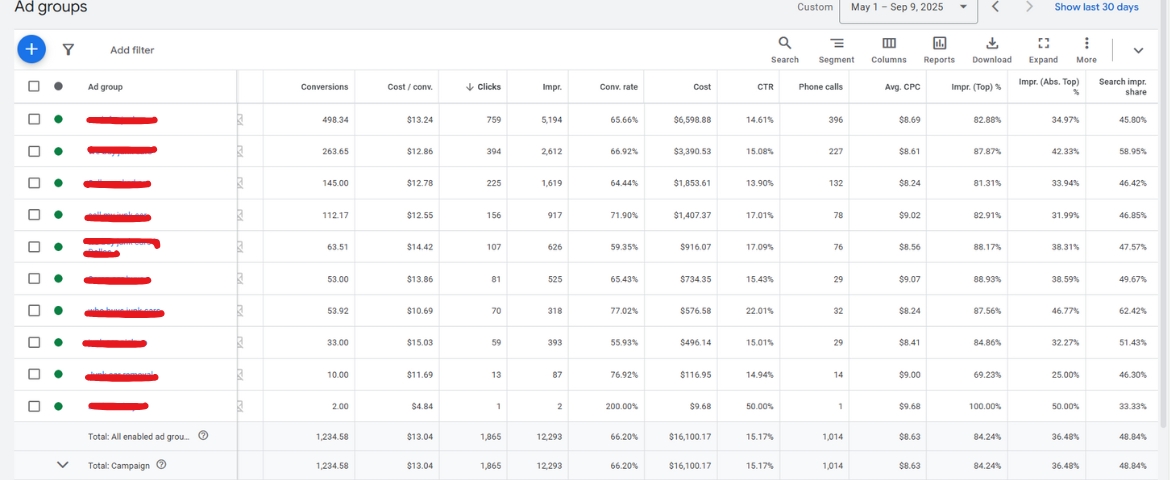The width and height of the screenshot is (1170, 480).
Task: Open the Reports icon
Action: [x=939, y=49]
